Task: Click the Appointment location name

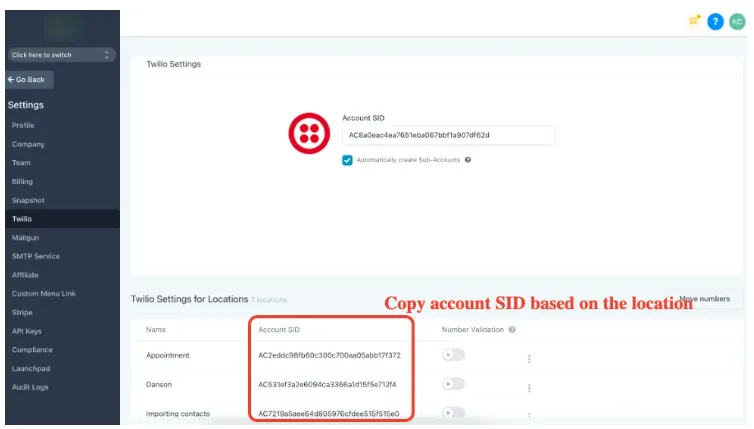Action: coord(168,355)
